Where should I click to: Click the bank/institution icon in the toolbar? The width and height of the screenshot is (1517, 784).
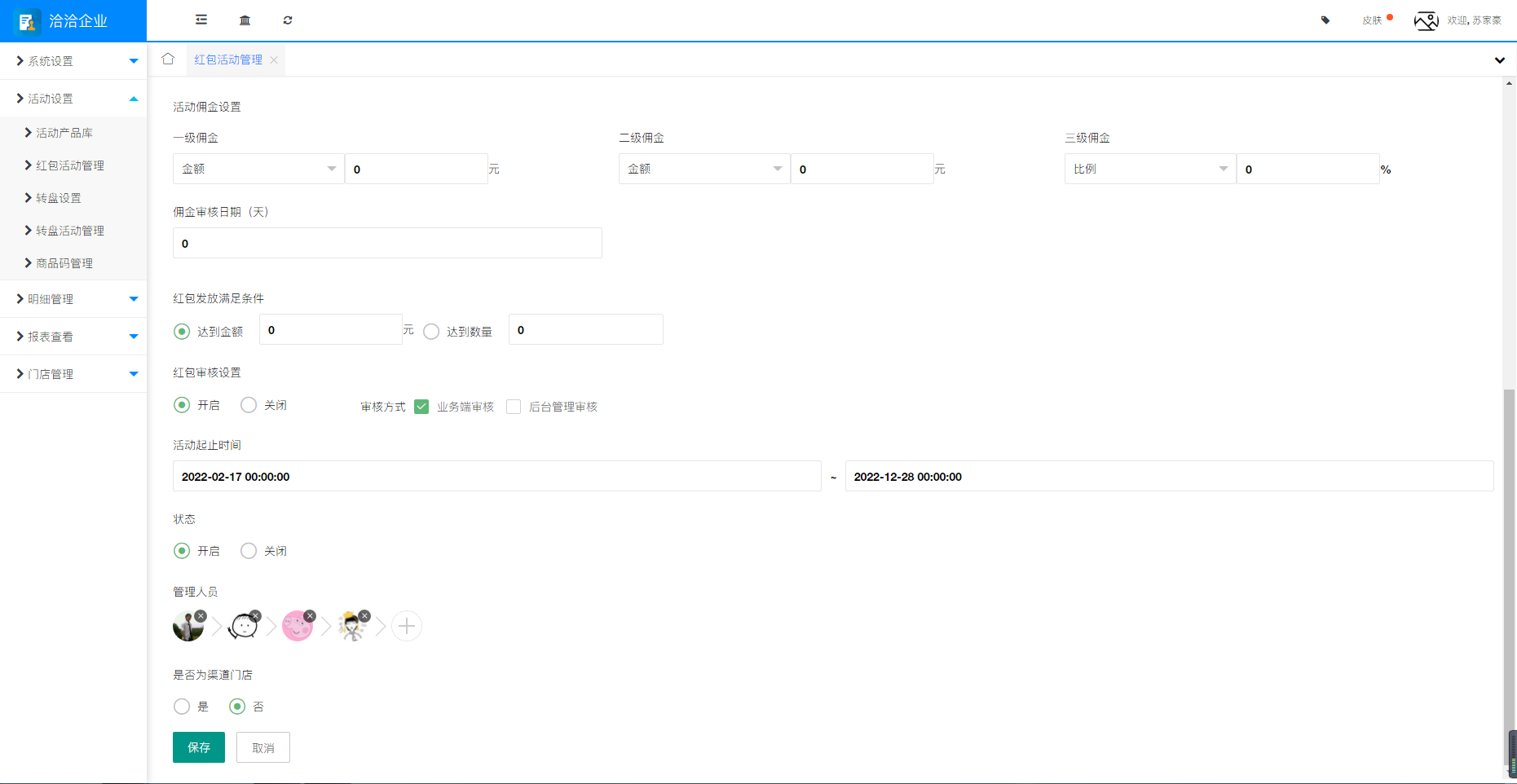[245, 20]
